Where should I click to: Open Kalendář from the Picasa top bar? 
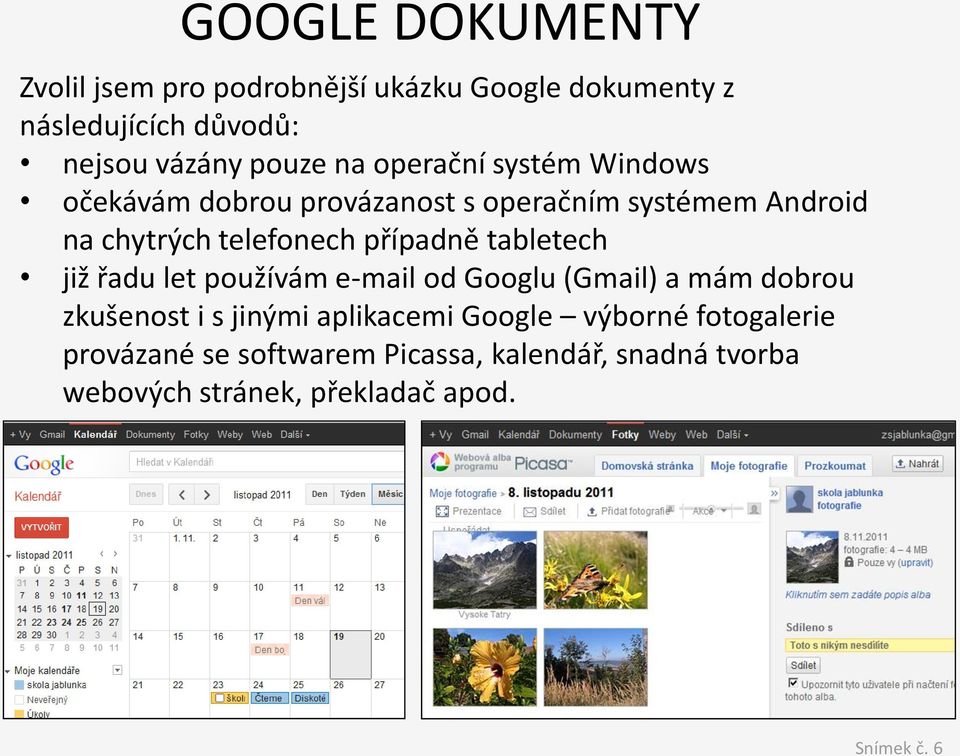519,435
